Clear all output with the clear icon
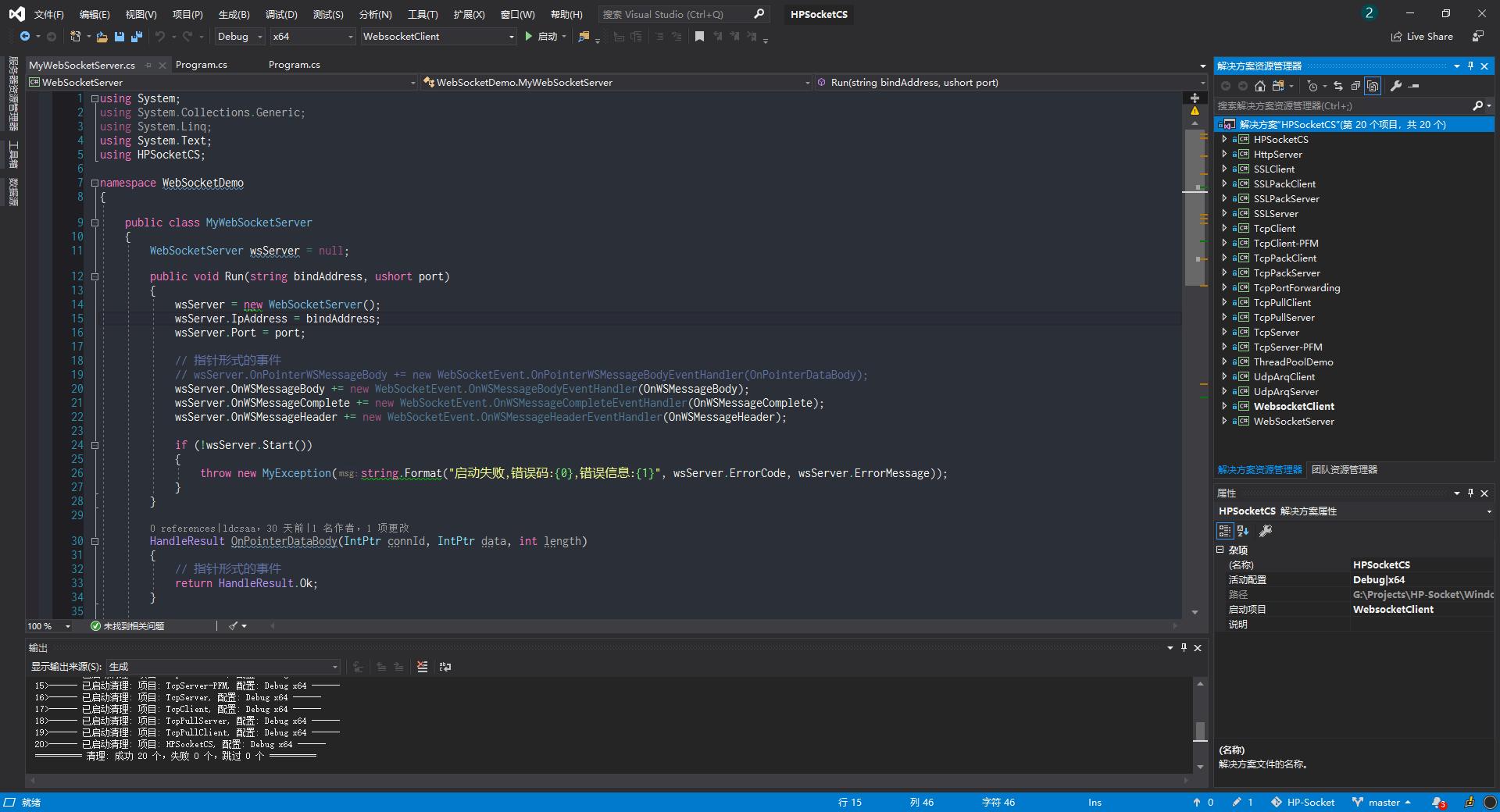Screen dimensions: 1500x812 coord(423,667)
